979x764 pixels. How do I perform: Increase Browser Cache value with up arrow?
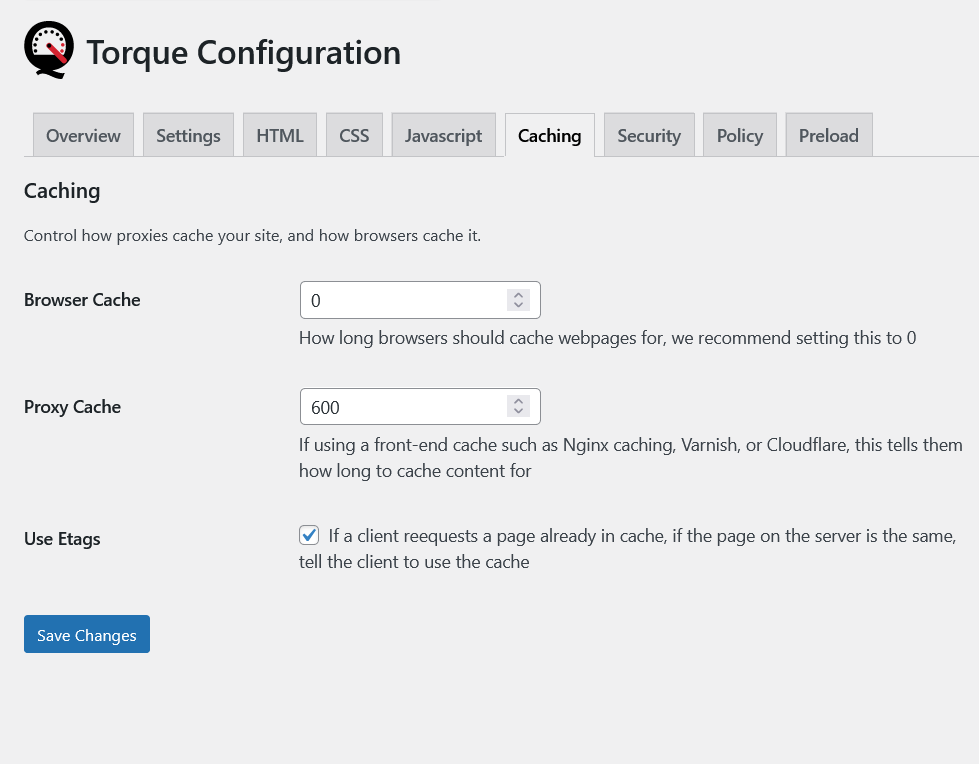(518, 295)
